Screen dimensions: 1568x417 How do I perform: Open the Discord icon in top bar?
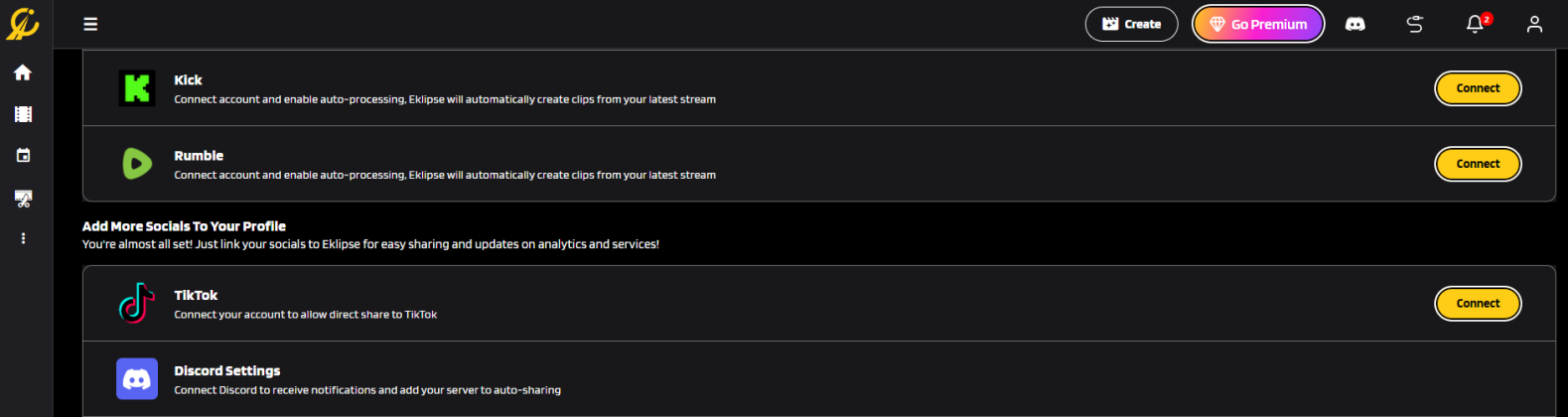pos(1354,24)
